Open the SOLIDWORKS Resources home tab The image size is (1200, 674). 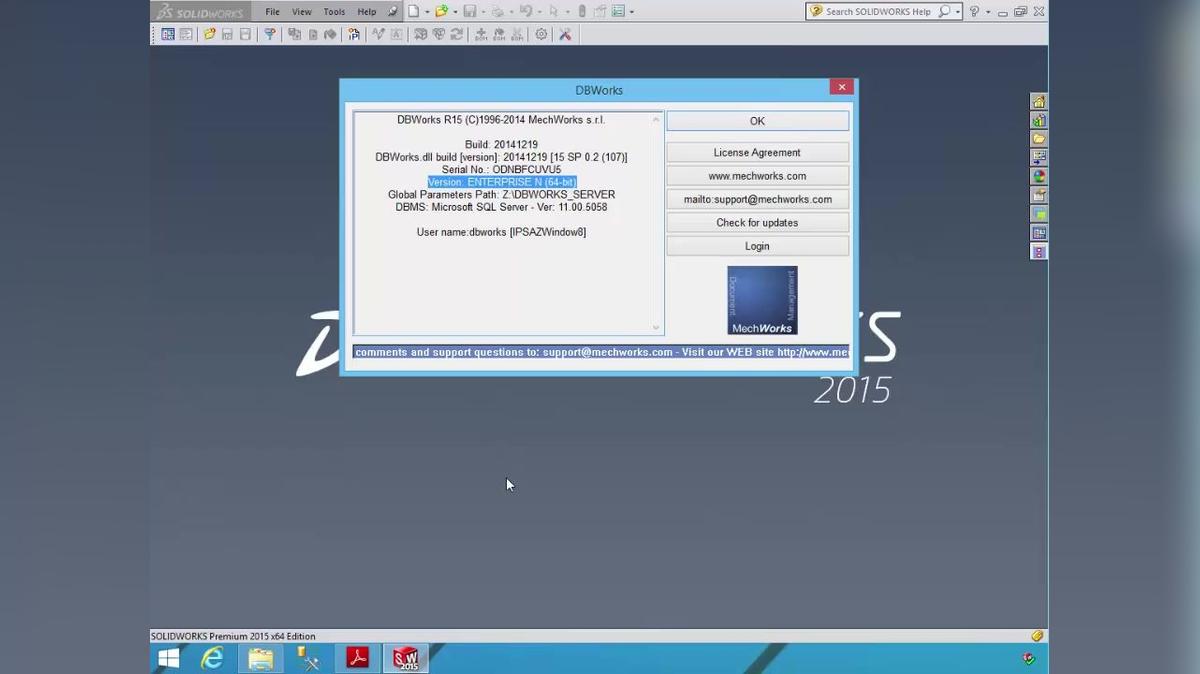click(1039, 102)
